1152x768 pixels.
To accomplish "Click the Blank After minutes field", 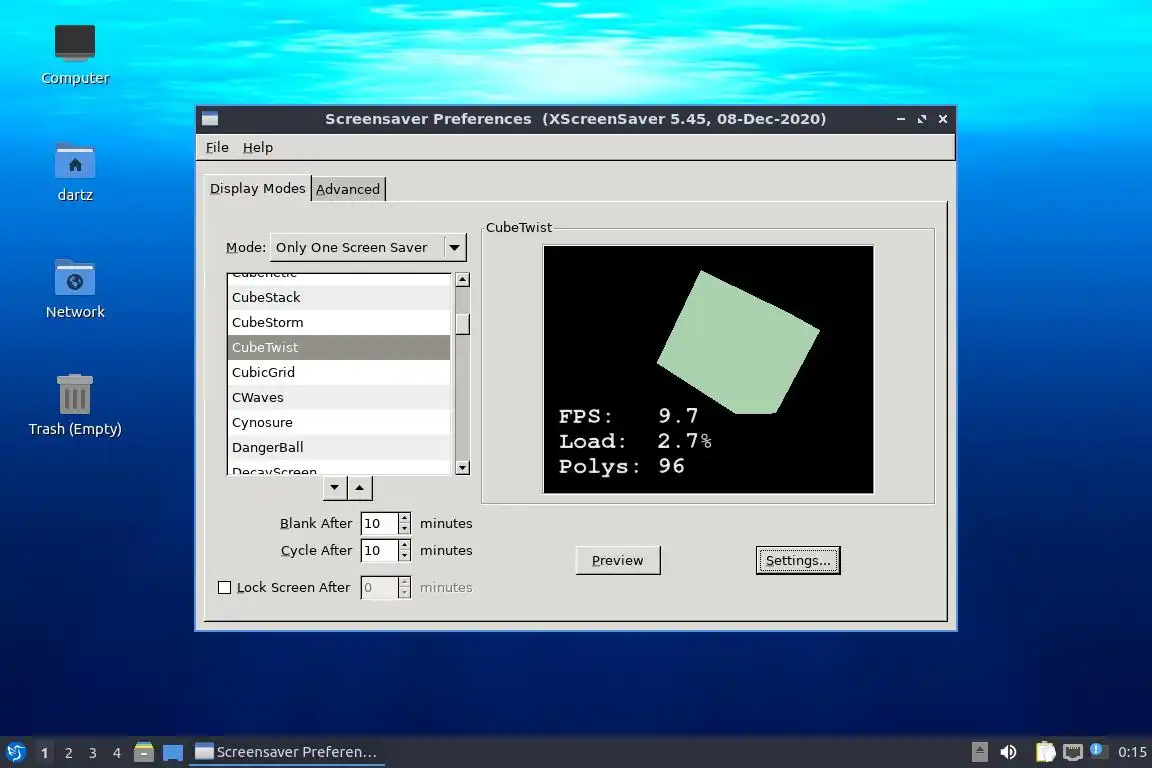I will click(x=379, y=523).
